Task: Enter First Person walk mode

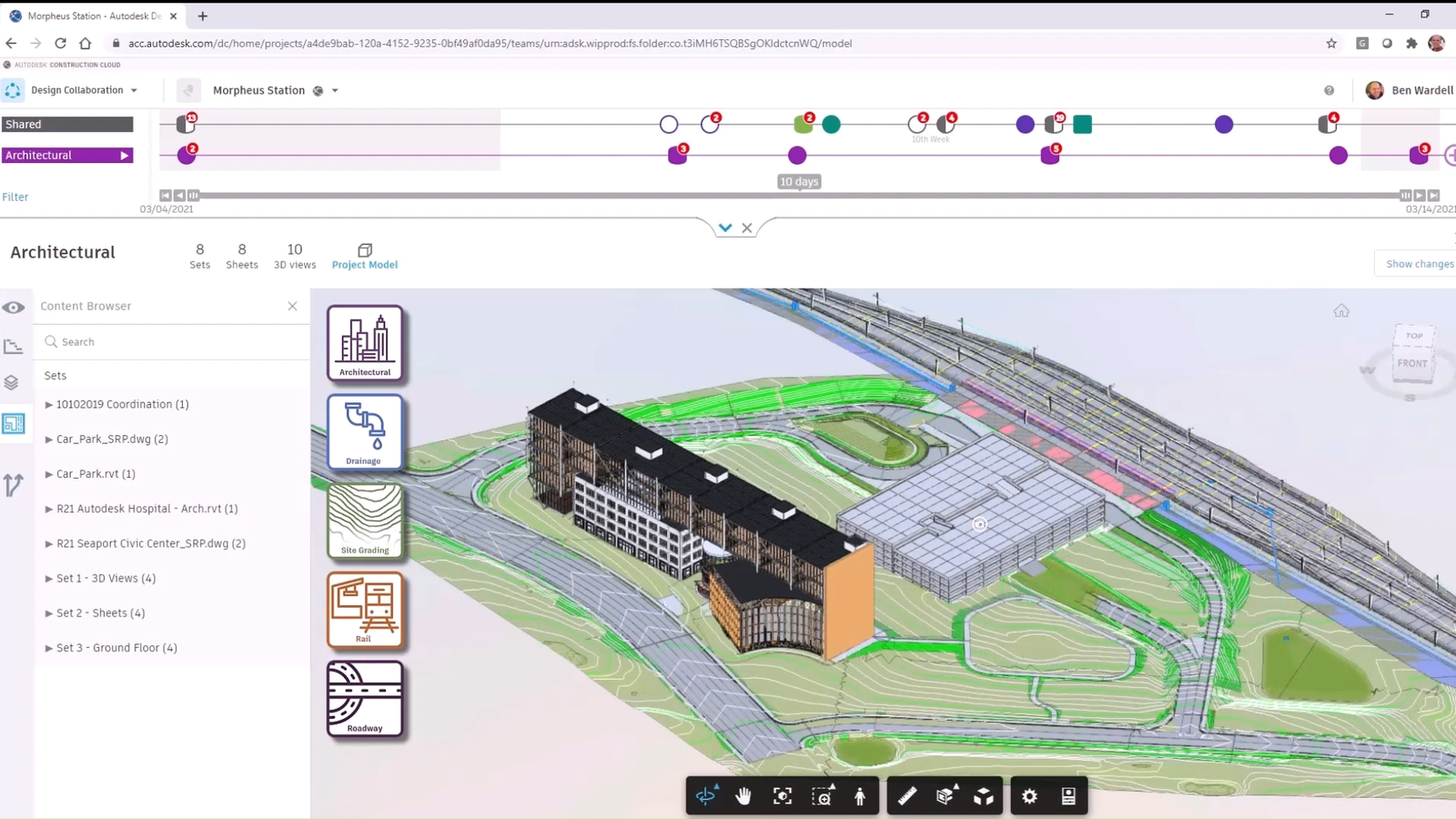Action: tap(859, 794)
